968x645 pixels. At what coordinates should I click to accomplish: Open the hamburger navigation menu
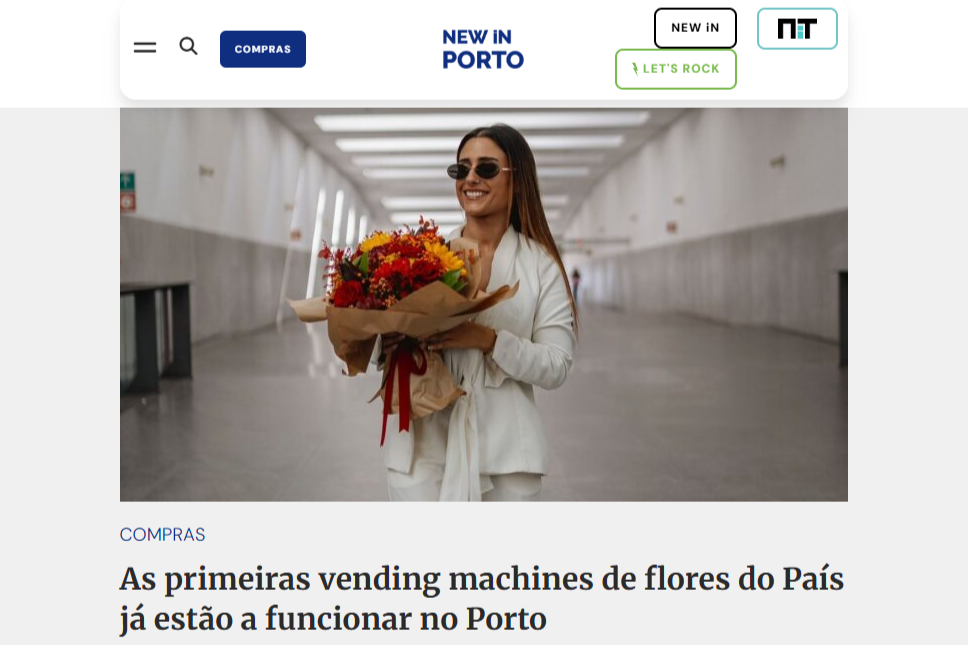click(145, 48)
